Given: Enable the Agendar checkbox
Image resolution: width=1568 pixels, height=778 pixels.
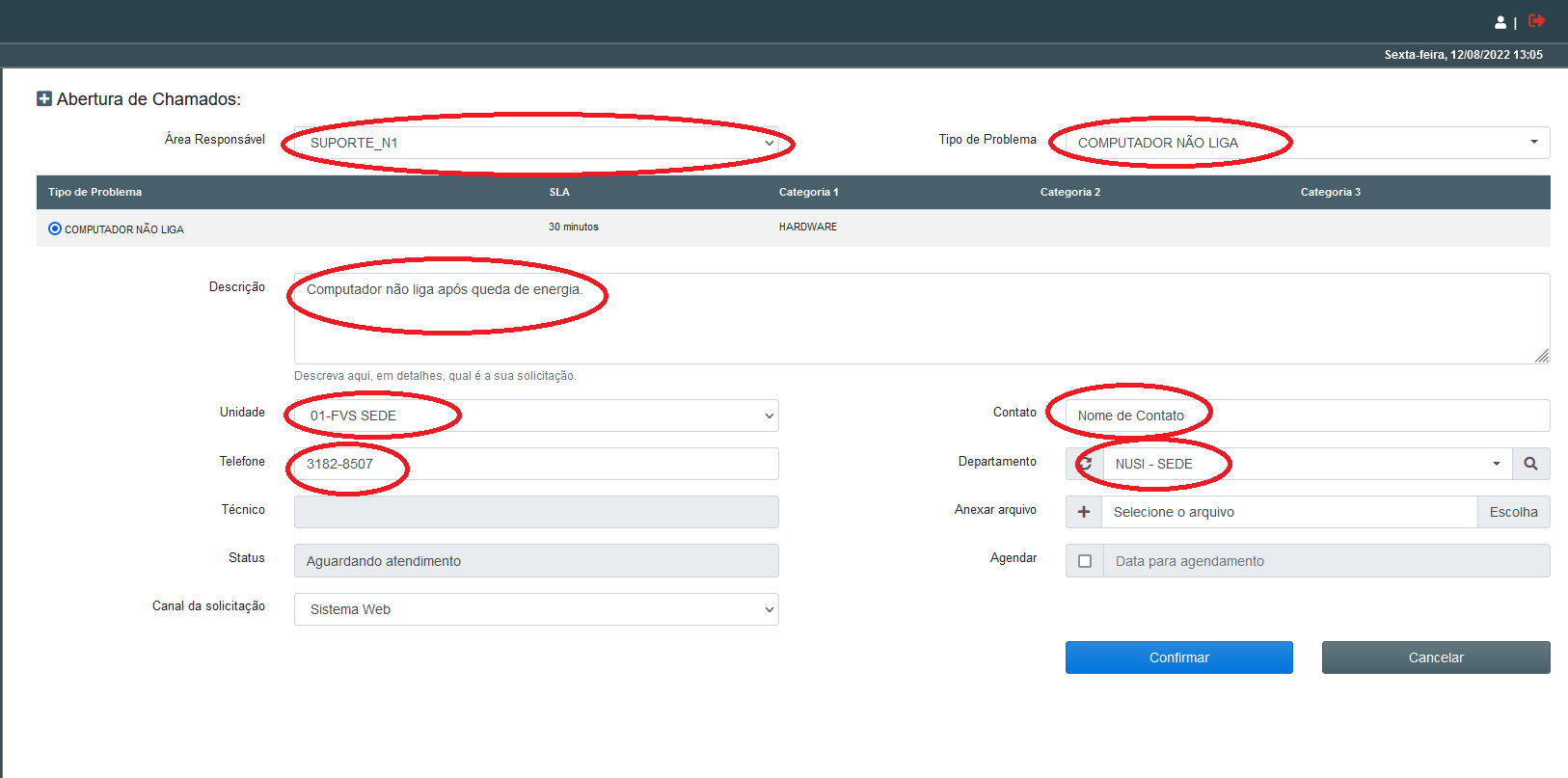Looking at the screenshot, I should (1085, 561).
